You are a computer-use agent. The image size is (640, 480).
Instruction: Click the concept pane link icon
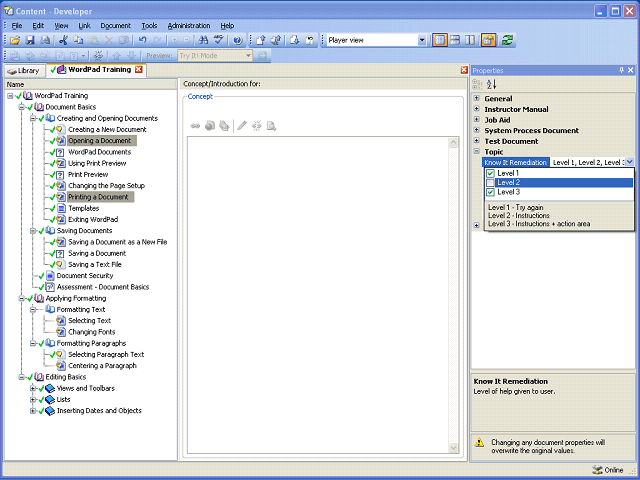pyautogui.click(x=195, y=126)
